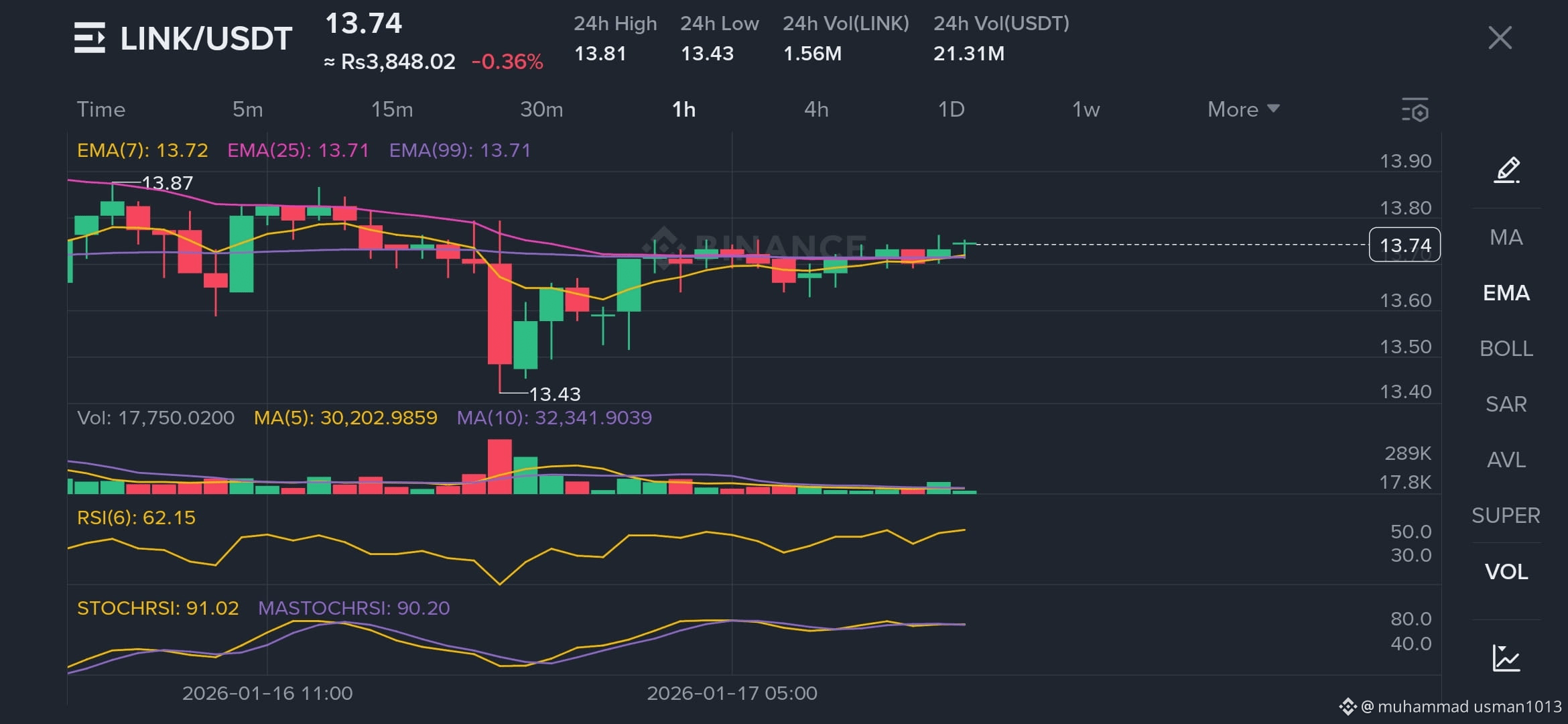
Task: Click the EMA(7): 13.72 legend
Action: pyautogui.click(x=142, y=150)
